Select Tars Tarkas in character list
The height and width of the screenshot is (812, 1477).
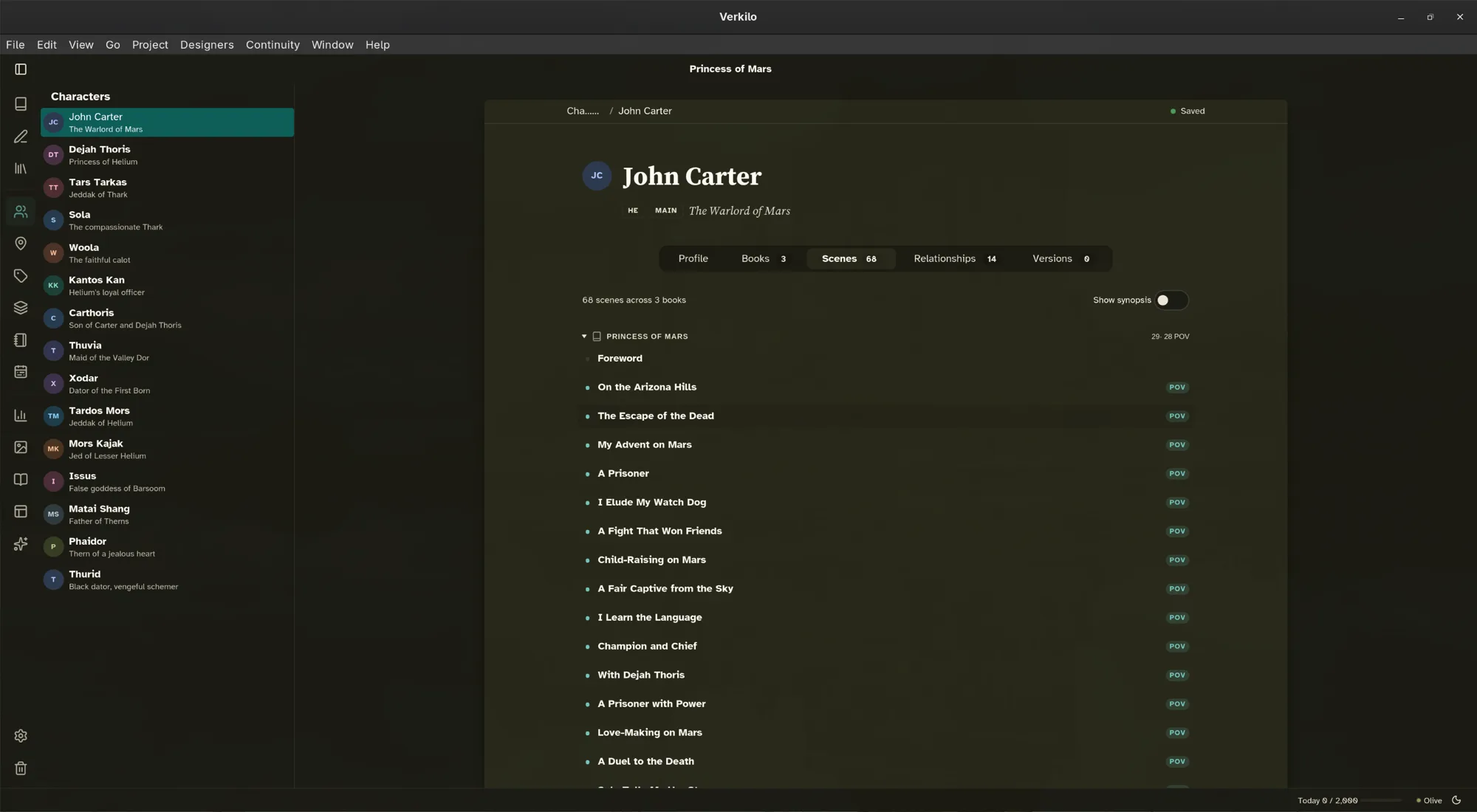(x=167, y=188)
